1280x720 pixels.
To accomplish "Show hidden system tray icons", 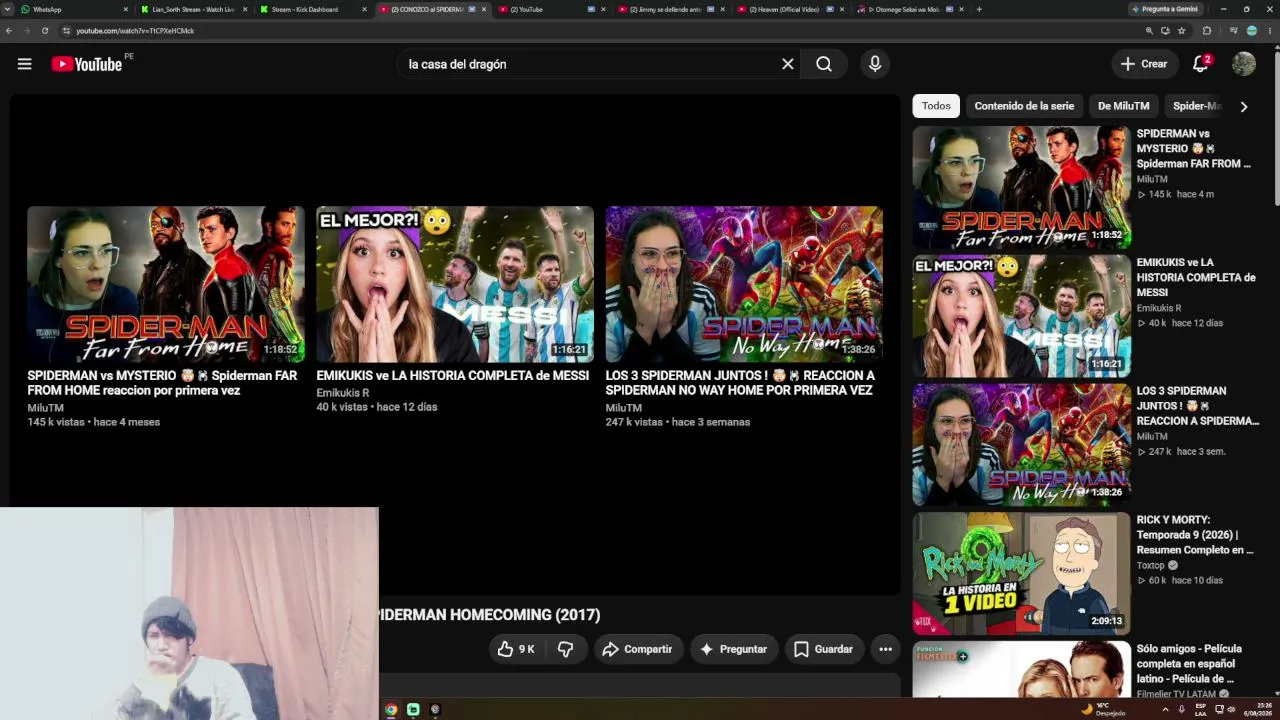I will (x=1165, y=709).
